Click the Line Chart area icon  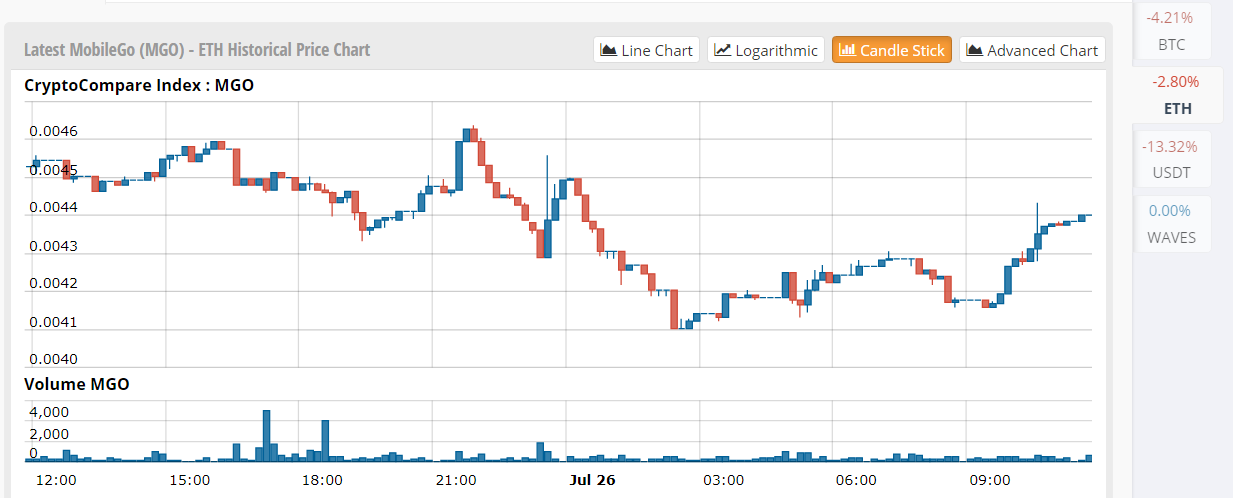point(609,50)
